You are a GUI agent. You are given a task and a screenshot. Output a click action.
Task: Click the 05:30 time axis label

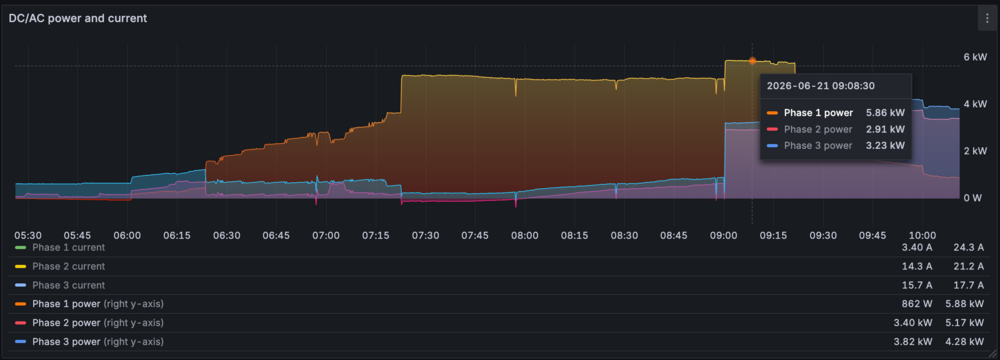27,236
